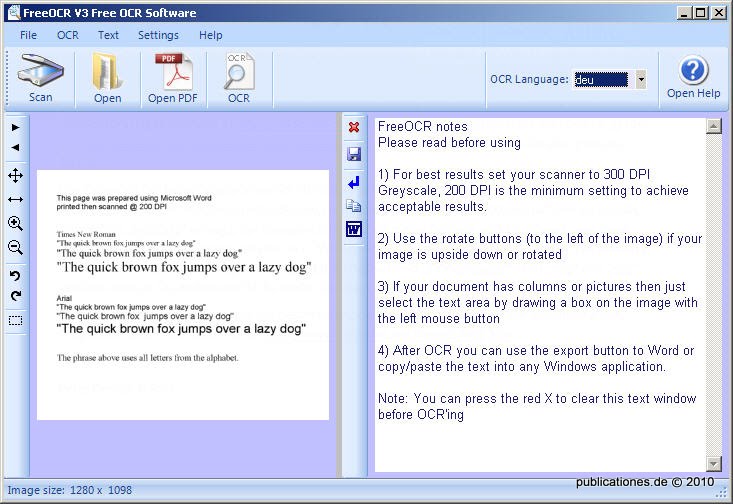Go to previous page with left arrow

[15, 147]
